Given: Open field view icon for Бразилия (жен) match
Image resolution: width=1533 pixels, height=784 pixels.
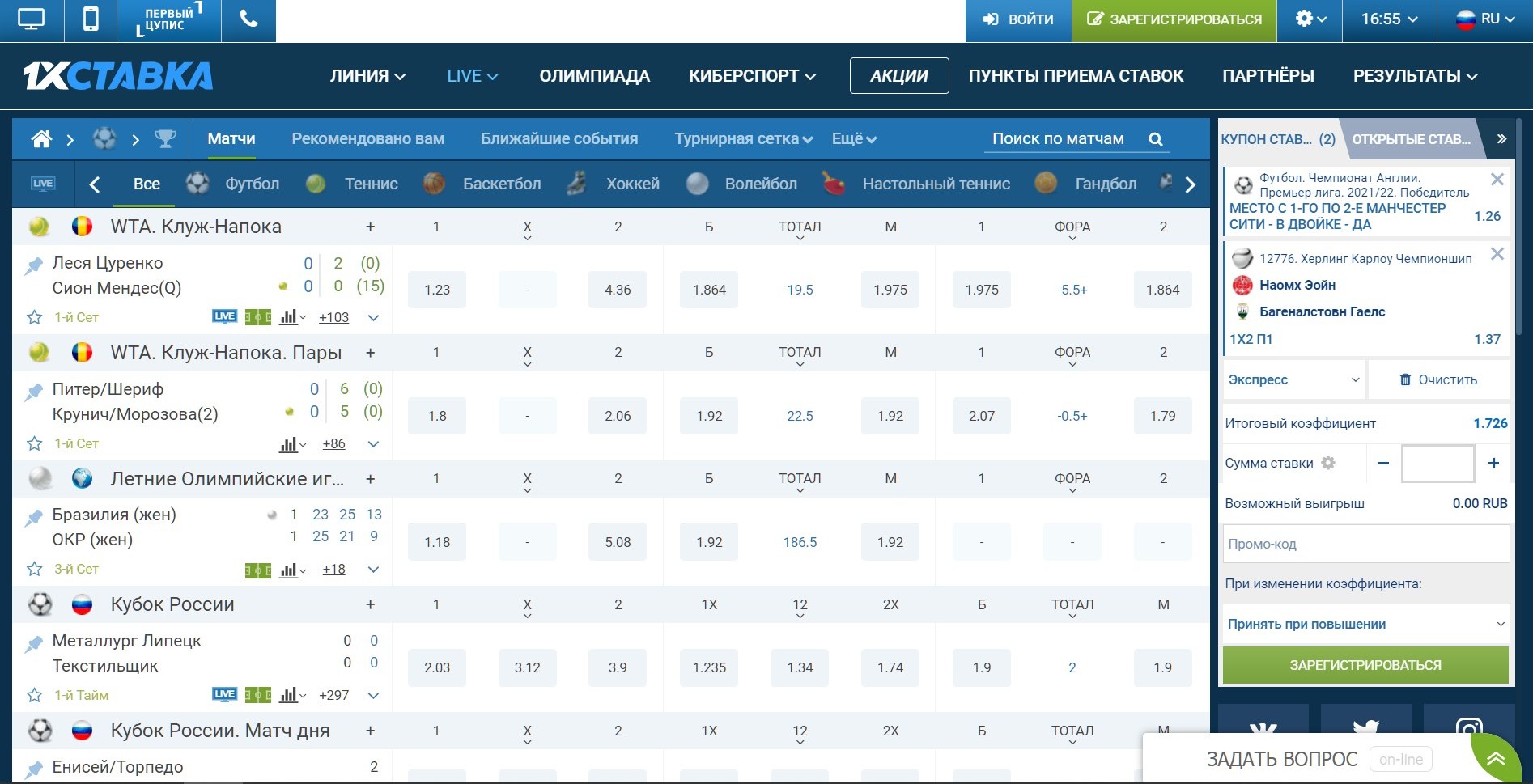Looking at the screenshot, I should coord(258,570).
